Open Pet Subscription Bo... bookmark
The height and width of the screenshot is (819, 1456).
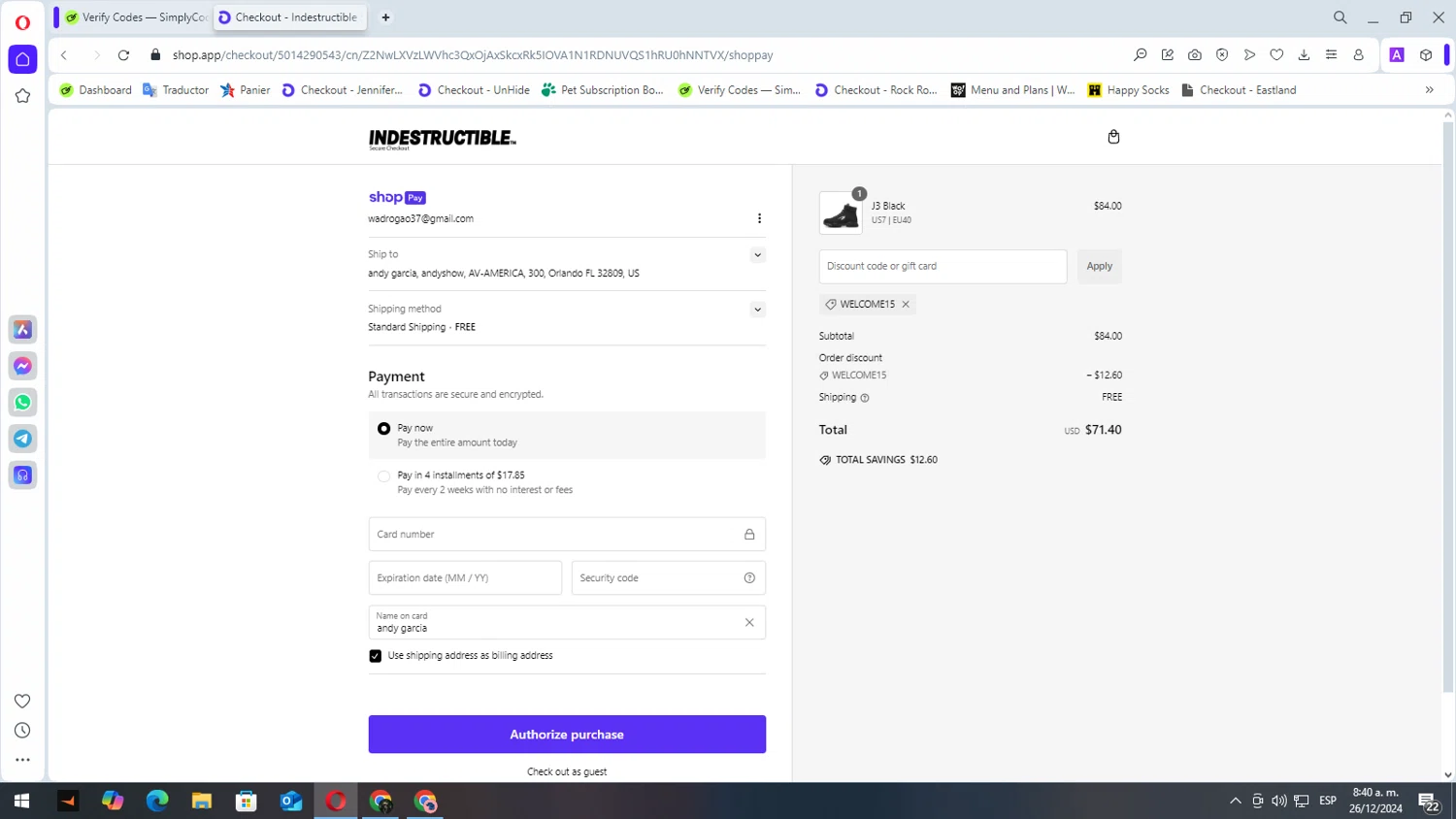(603, 90)
